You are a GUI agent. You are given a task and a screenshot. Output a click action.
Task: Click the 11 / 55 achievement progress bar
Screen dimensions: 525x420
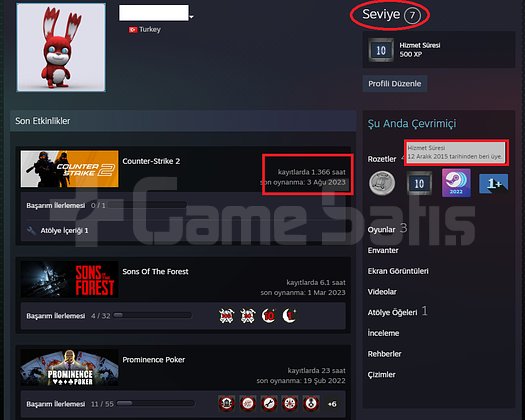point(155,403)
